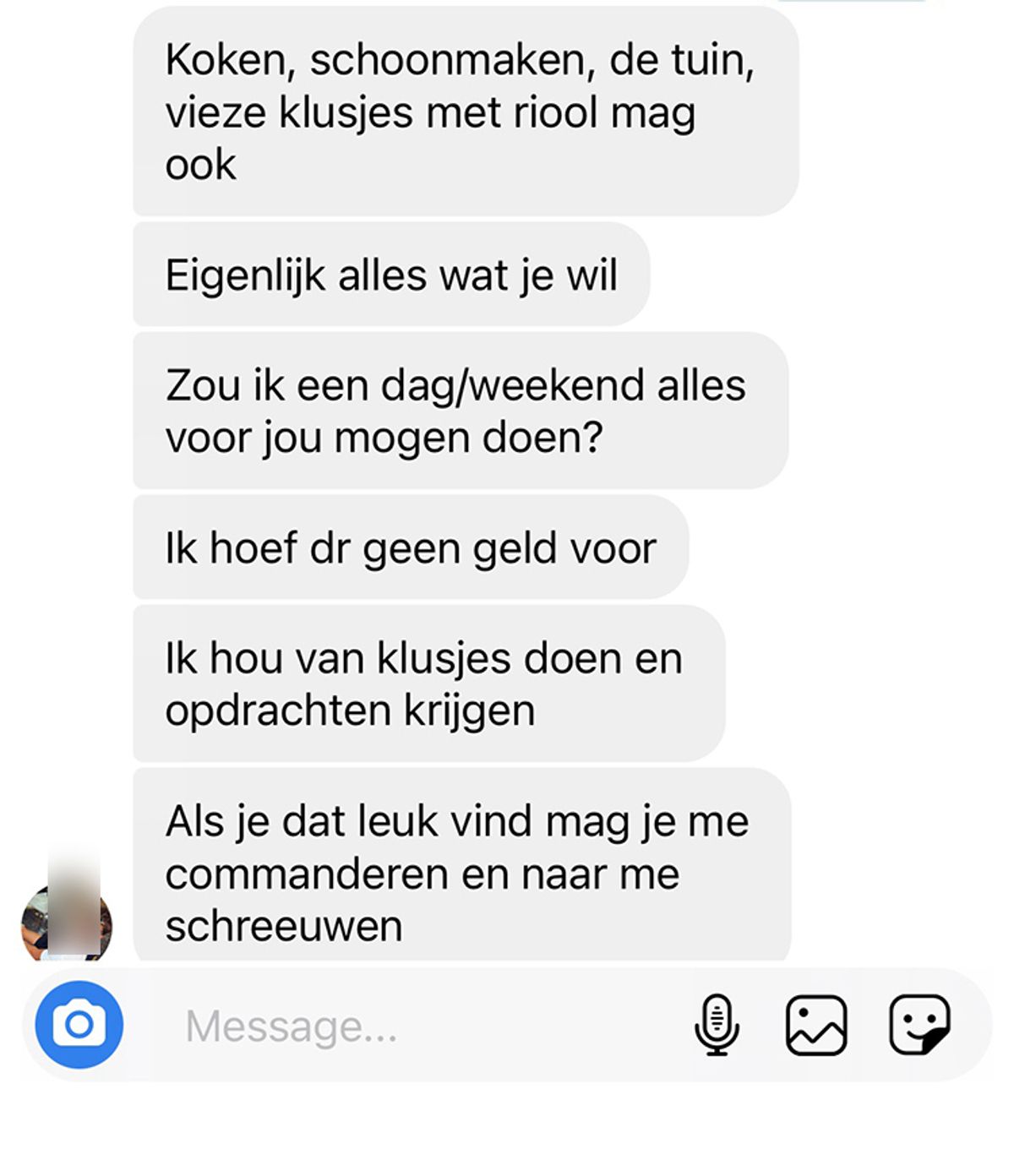Open the blue camera button
Viewport: 1014px width, 1176px height.
coord(79,1025)
